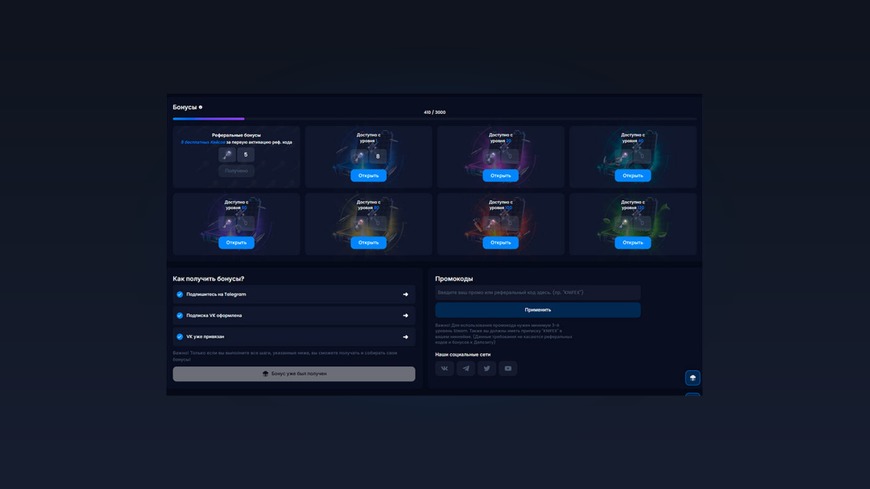Screen dimensions: 870x489
Task: Click Открыть on the violet case card
Action: [x=236, y=243]
